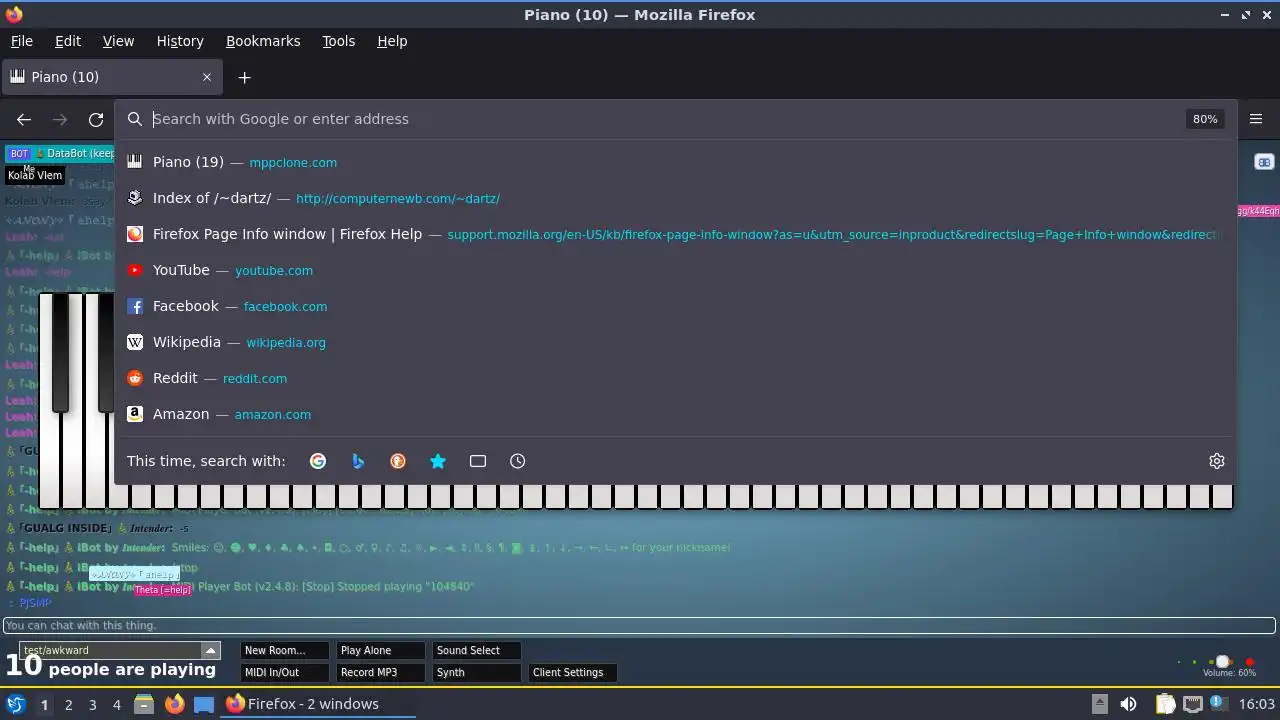Search with Bing this time
The width and height of the screenshot is (1280, 720).
point(358,461)
